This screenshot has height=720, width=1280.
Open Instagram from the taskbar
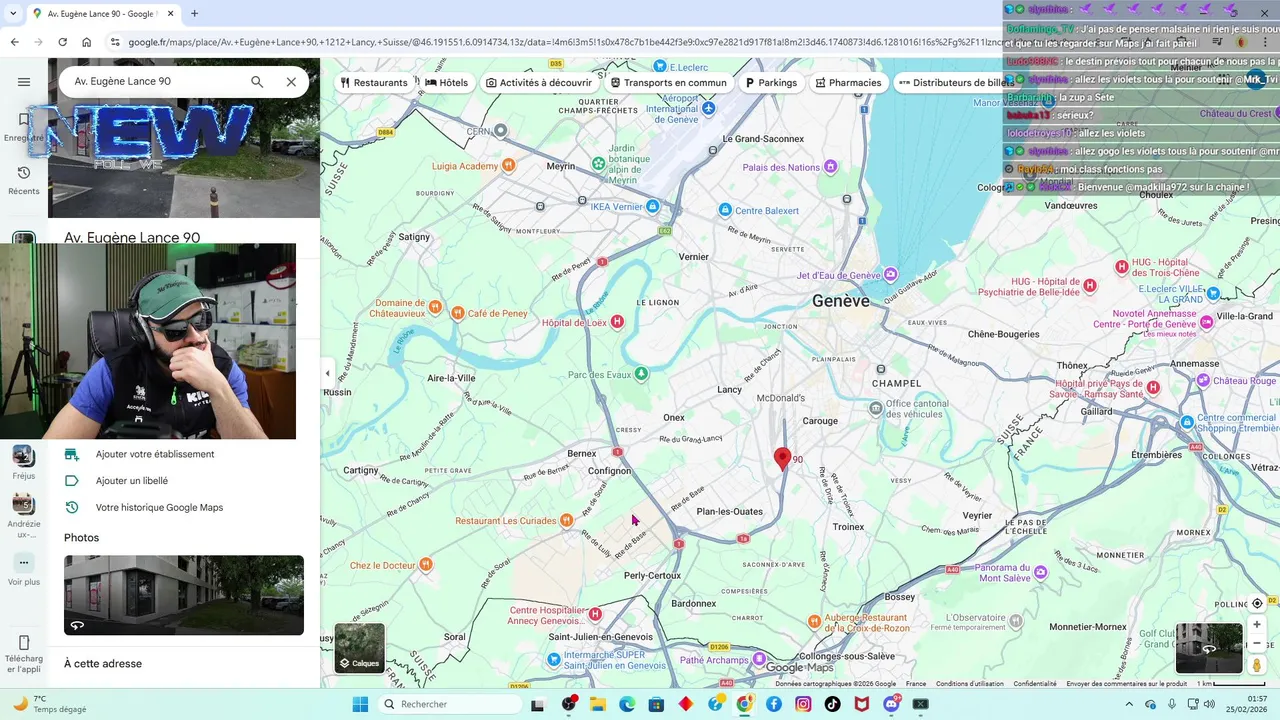pos(803,704)
